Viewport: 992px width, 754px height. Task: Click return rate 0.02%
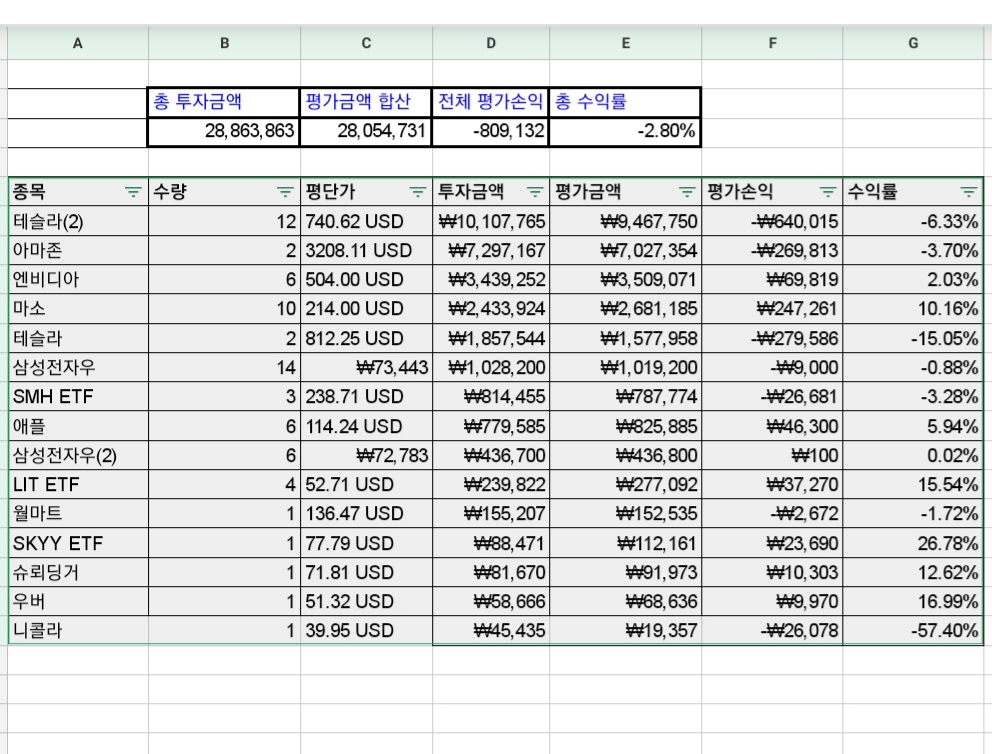tap(913, 455)
